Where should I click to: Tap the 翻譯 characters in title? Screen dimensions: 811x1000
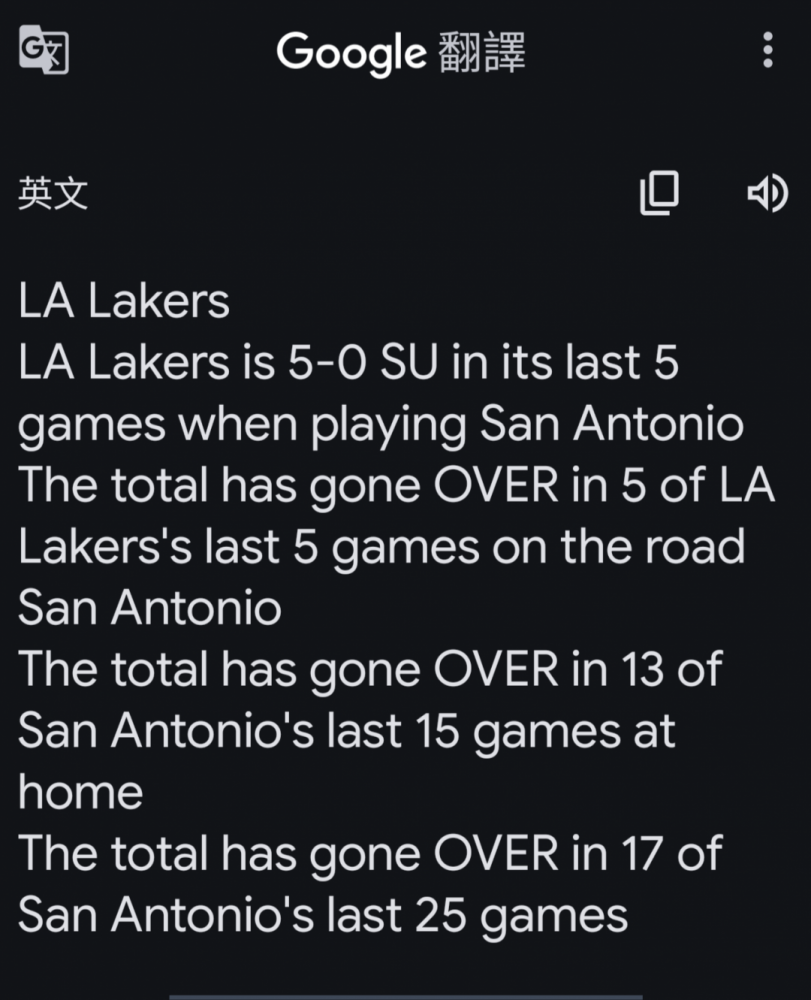click(x=482, y=52)
